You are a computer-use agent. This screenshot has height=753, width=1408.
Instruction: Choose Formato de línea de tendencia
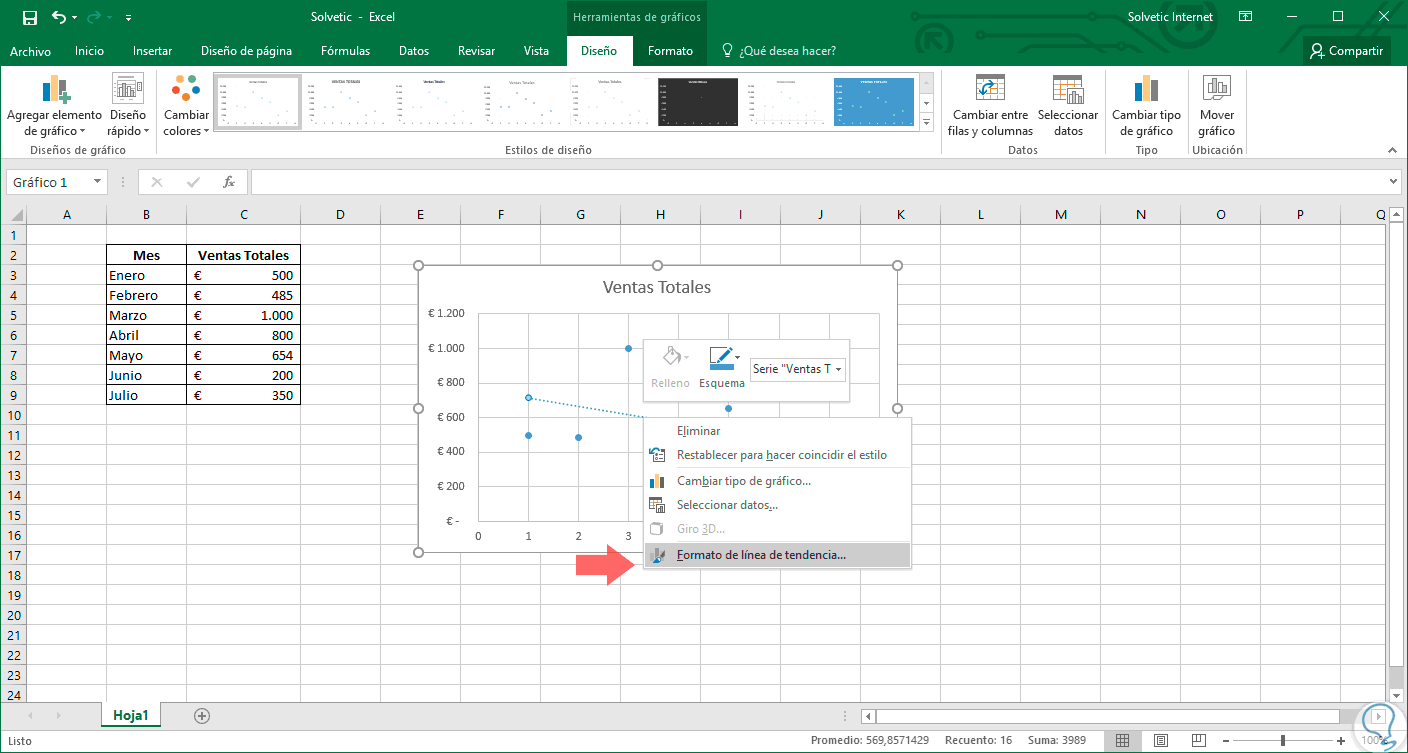click(760, 555)
